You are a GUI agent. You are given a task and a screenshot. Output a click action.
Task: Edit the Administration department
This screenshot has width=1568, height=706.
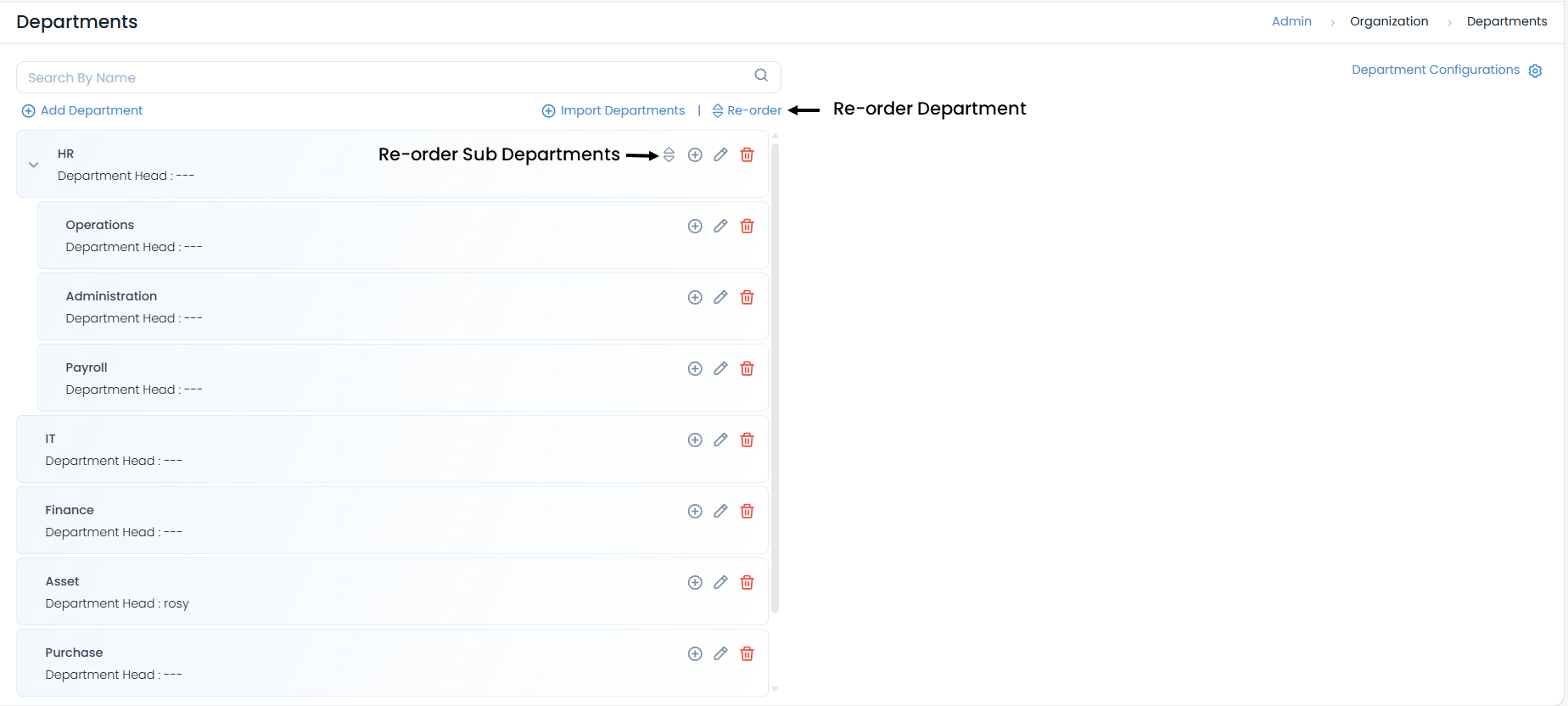point(720,297)
